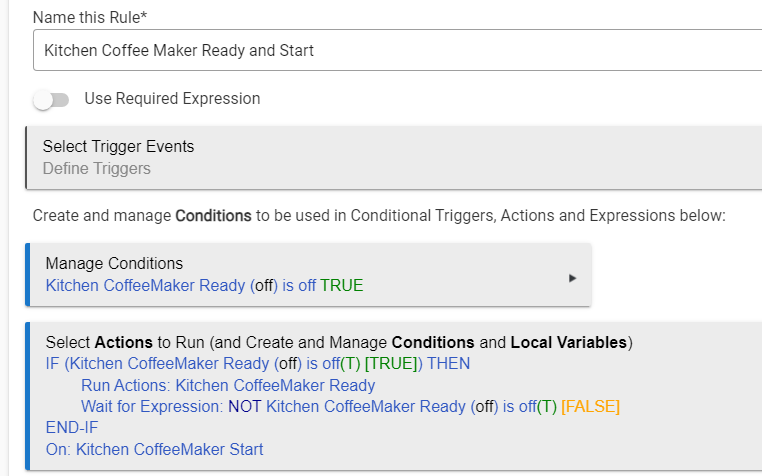Click the green [TRUE] result in the IF line
762x476 pixels.
(391, 364)
